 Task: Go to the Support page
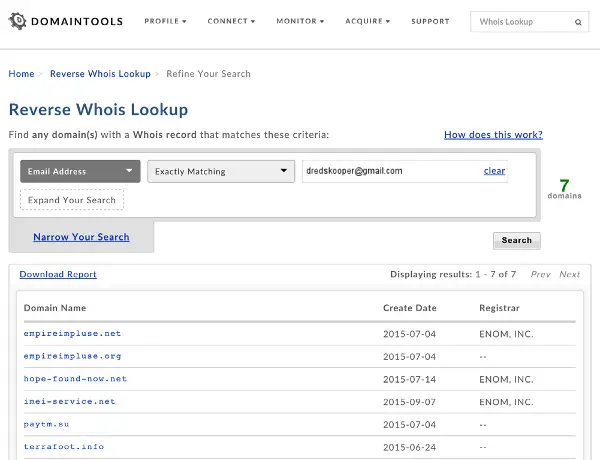pos(430,21)
